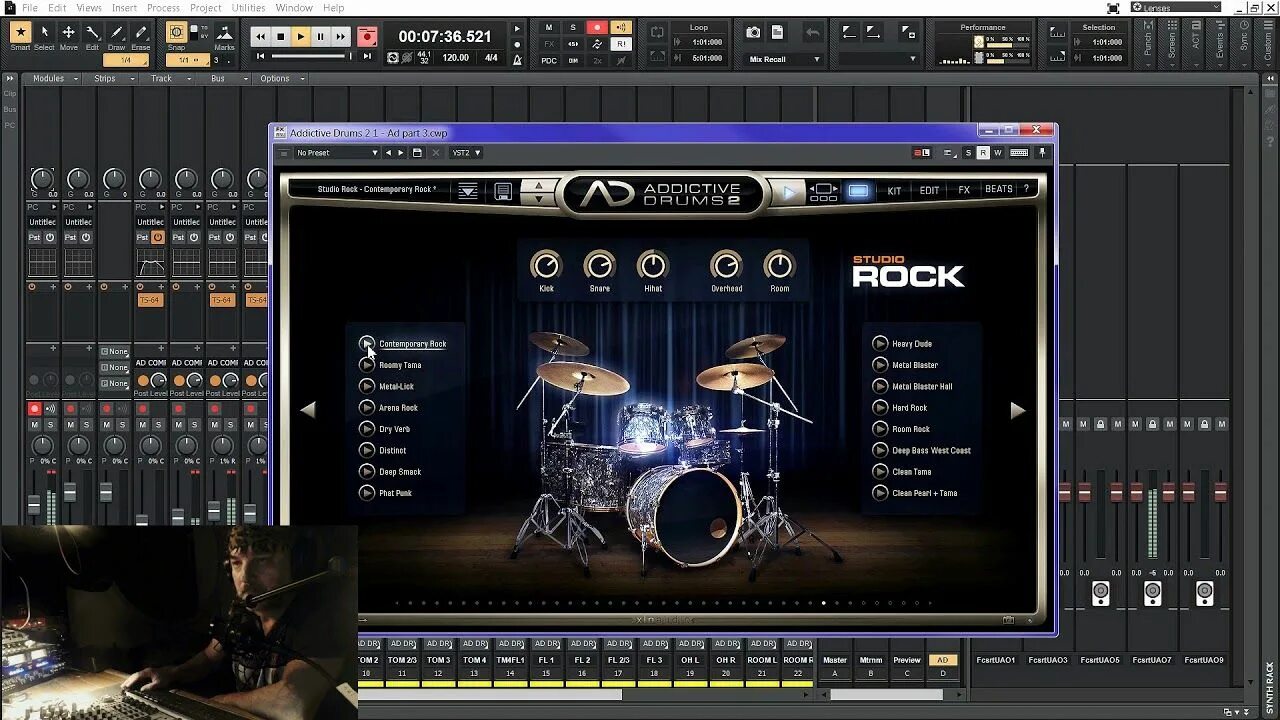
Task: Click Addictive Drums blue play preview button
Action: click(789, 191)
